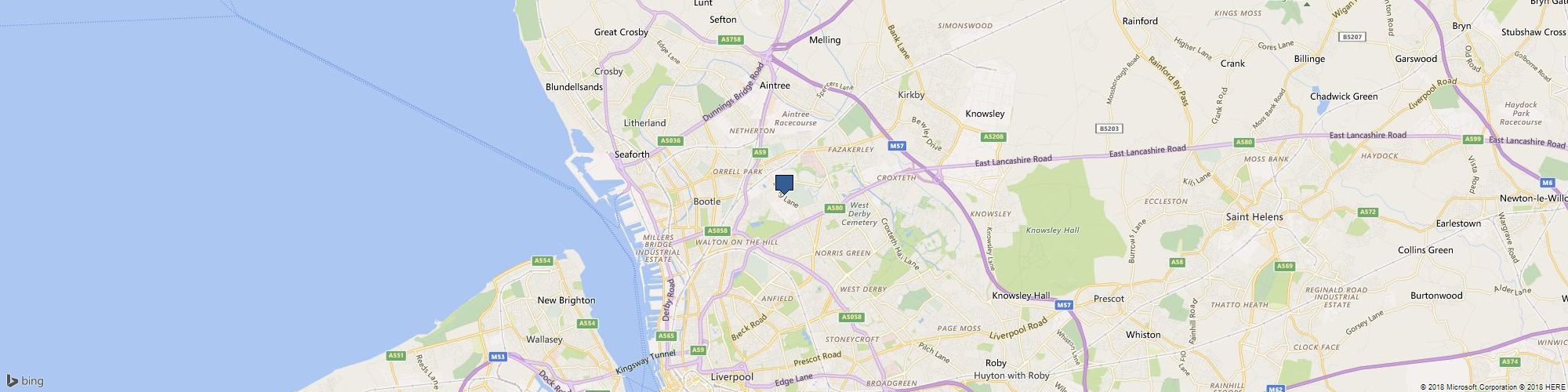Screen dimensions: 1568x392
Task: Click the Aintree Racecourse label
Action: [795, 118]
